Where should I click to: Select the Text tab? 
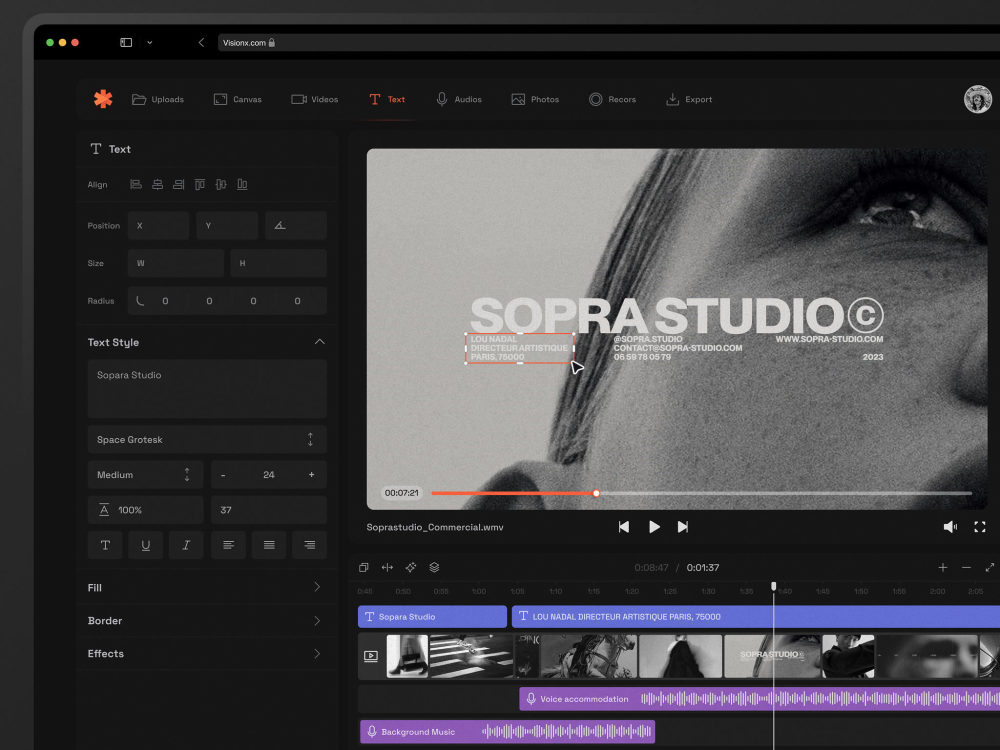click(x=386, y=99)
